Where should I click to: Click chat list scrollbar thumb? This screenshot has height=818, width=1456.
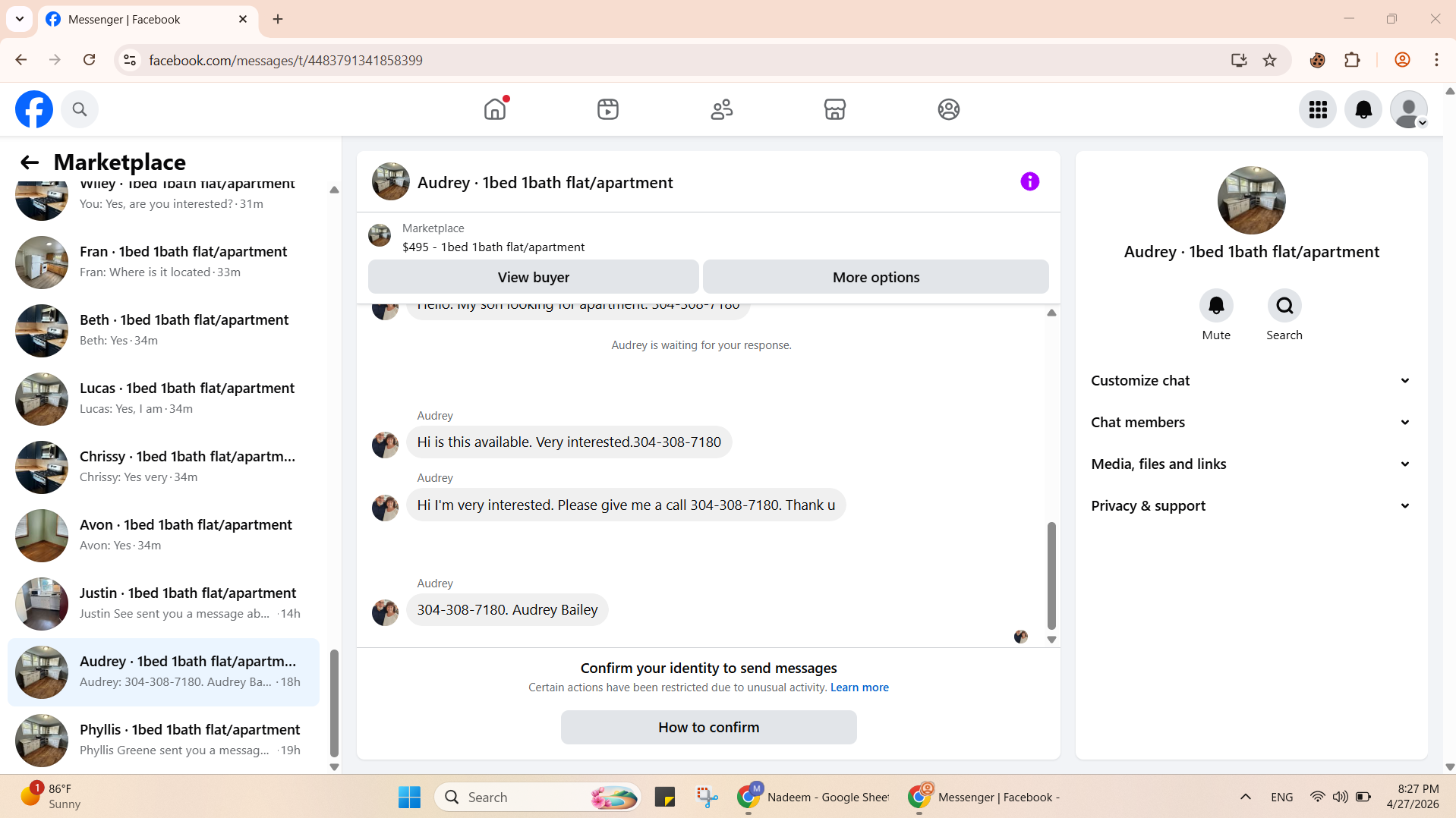coord(334,703)
